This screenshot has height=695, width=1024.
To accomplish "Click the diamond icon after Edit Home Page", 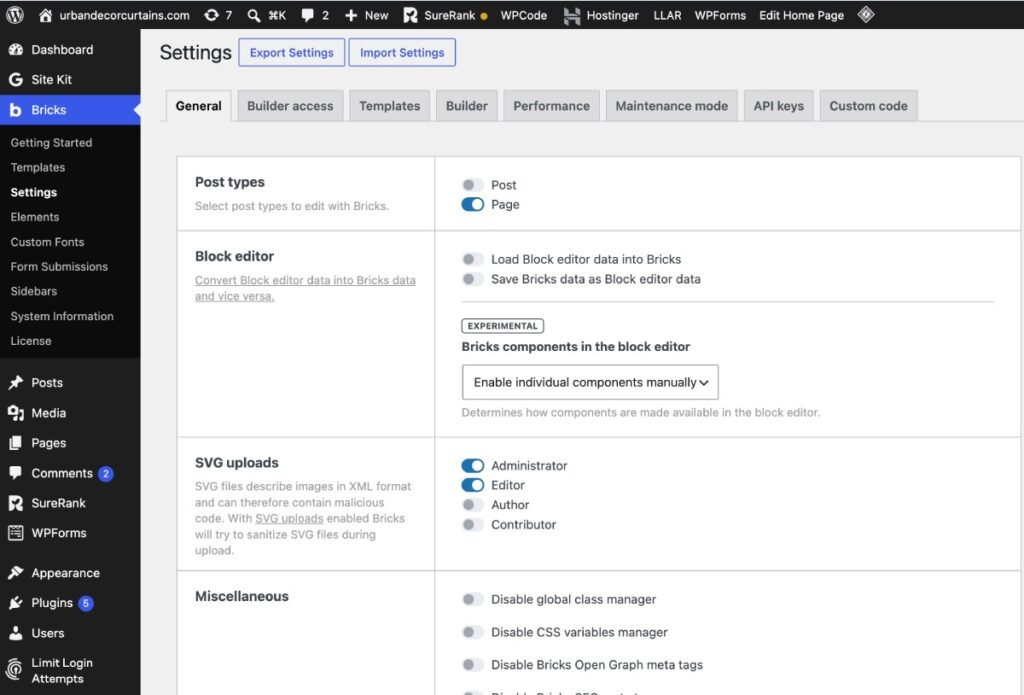I will pyautogui.click(x=866, y=14).
